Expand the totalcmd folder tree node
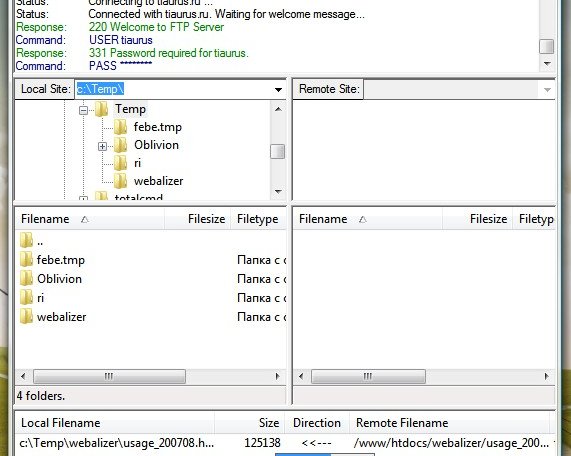The height and width of the screenshot is (456, 571). tap(83, 198)
